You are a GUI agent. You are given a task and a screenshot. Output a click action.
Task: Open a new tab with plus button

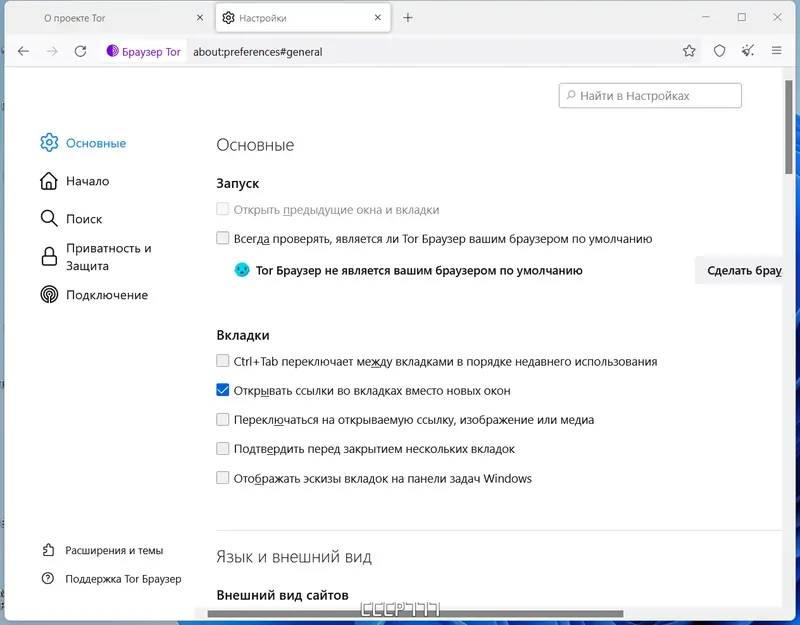[408, 18]
